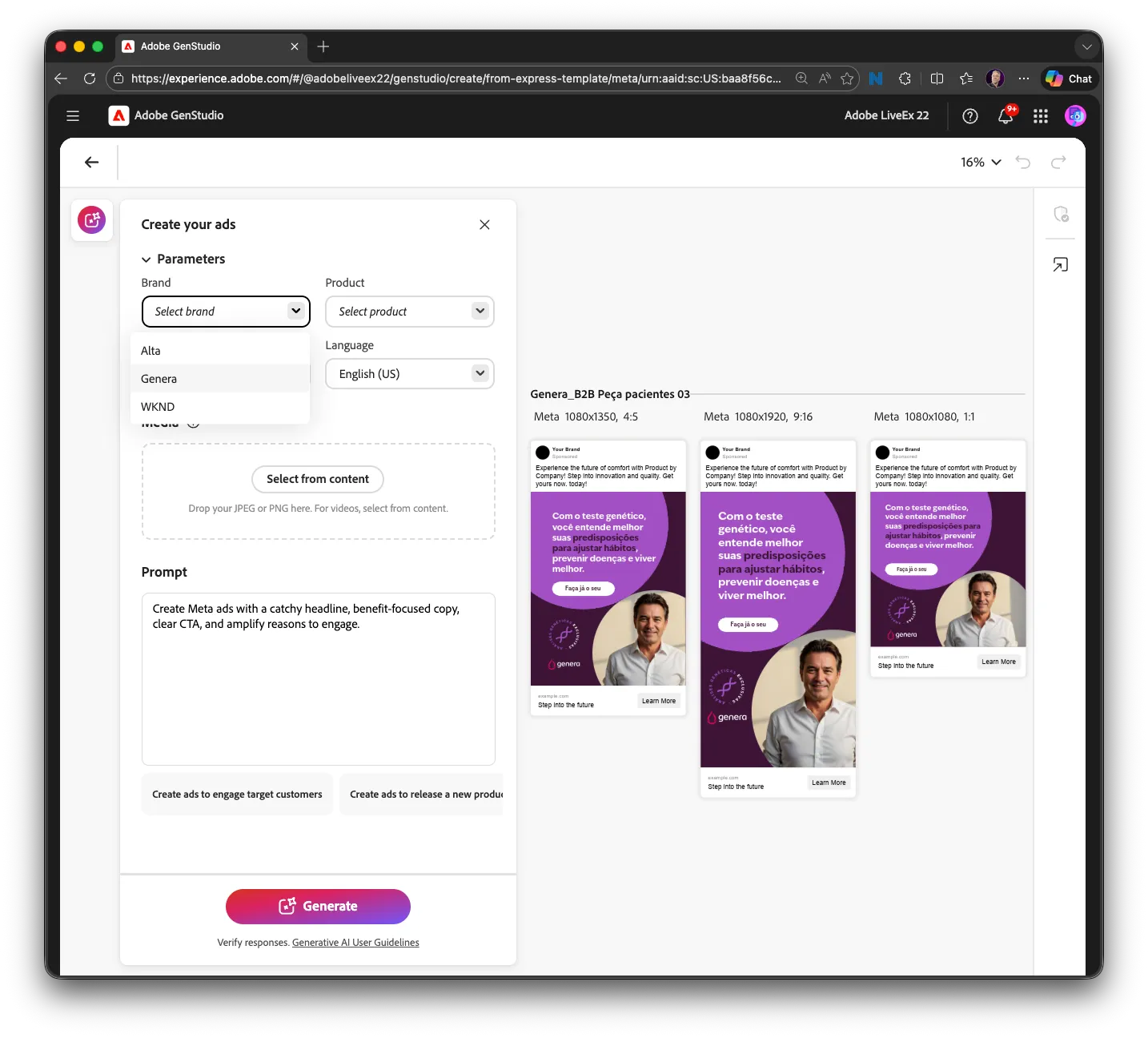
Task: Open the browser extensions puzzle icon
Action: (905, 78)
